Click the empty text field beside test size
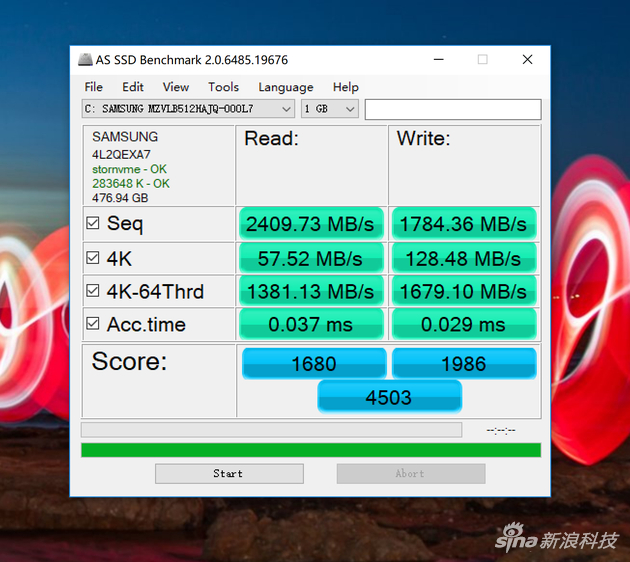630x562 pixels. (x=453, y=109)
